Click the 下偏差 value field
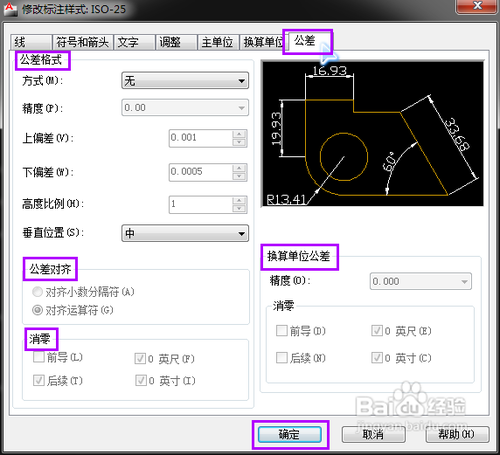The width and height of the screenshot is (500, 455). (x=200, y=172)
